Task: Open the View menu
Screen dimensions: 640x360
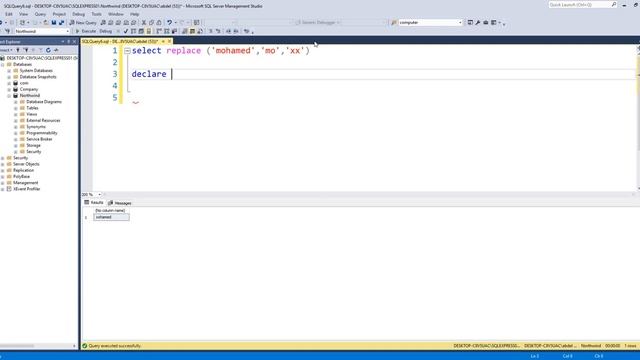Action: pos(23,14)
